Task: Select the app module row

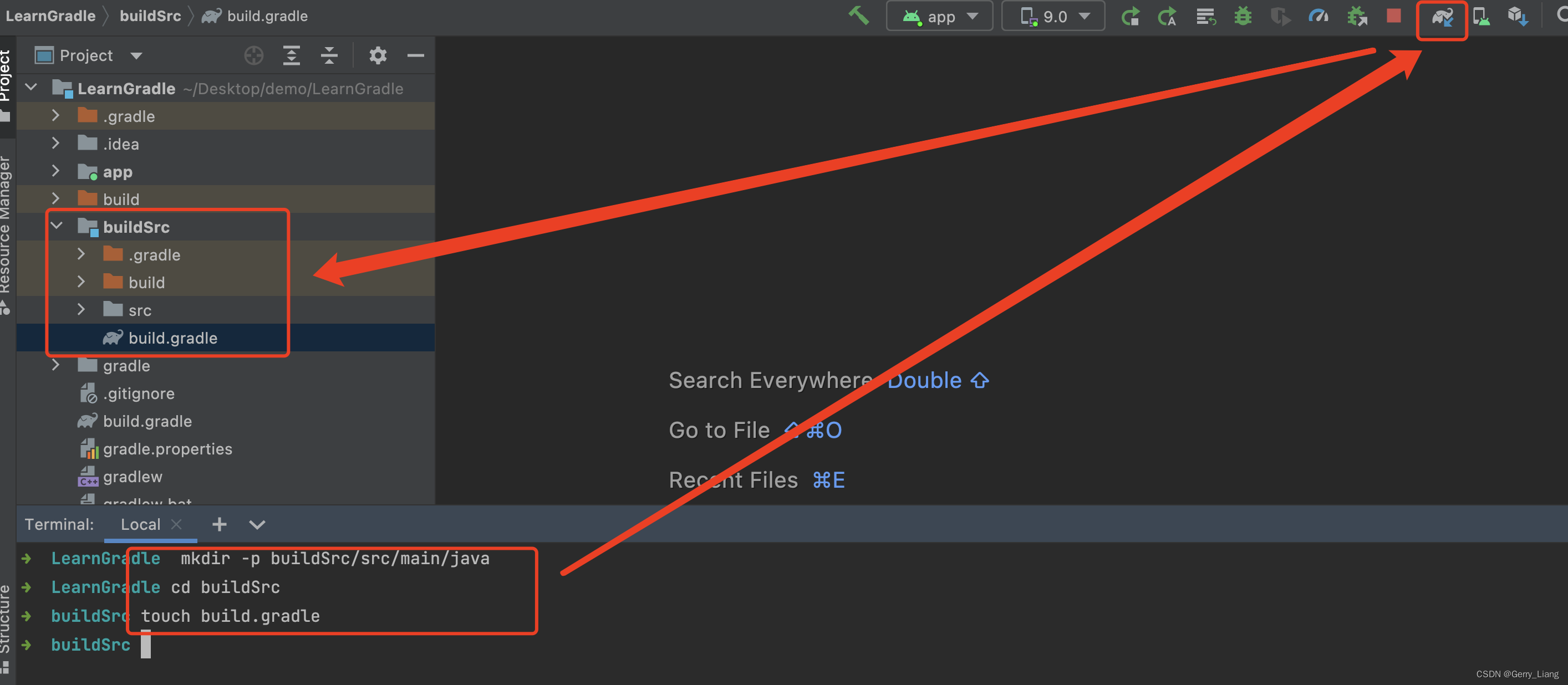Action: click(226, 172)
